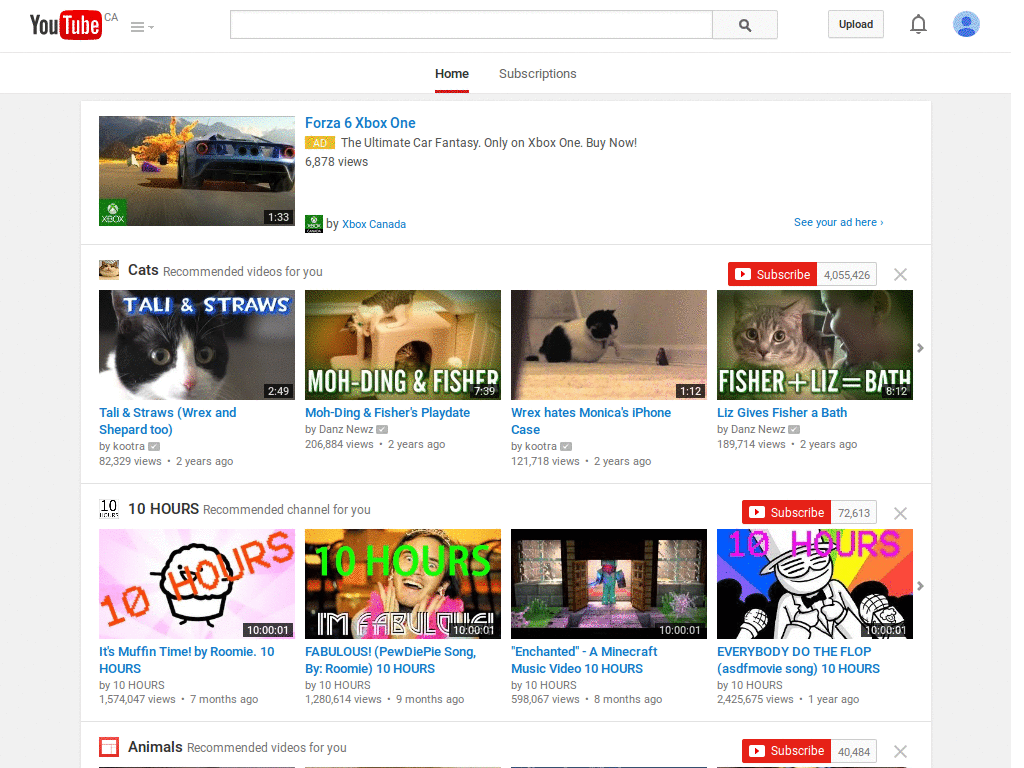This screenshot has width=1024, height=768.
Task: Click the Upload button
Action: point(856,24)
